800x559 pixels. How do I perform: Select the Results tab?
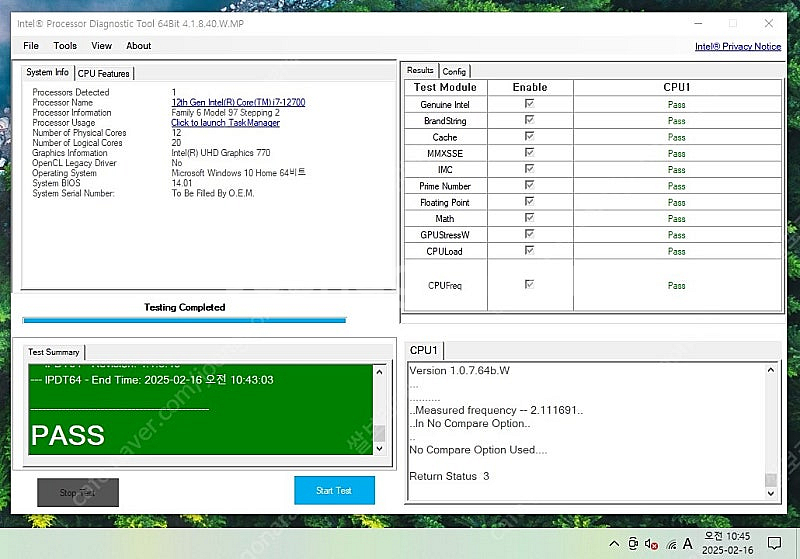point(420,70)
